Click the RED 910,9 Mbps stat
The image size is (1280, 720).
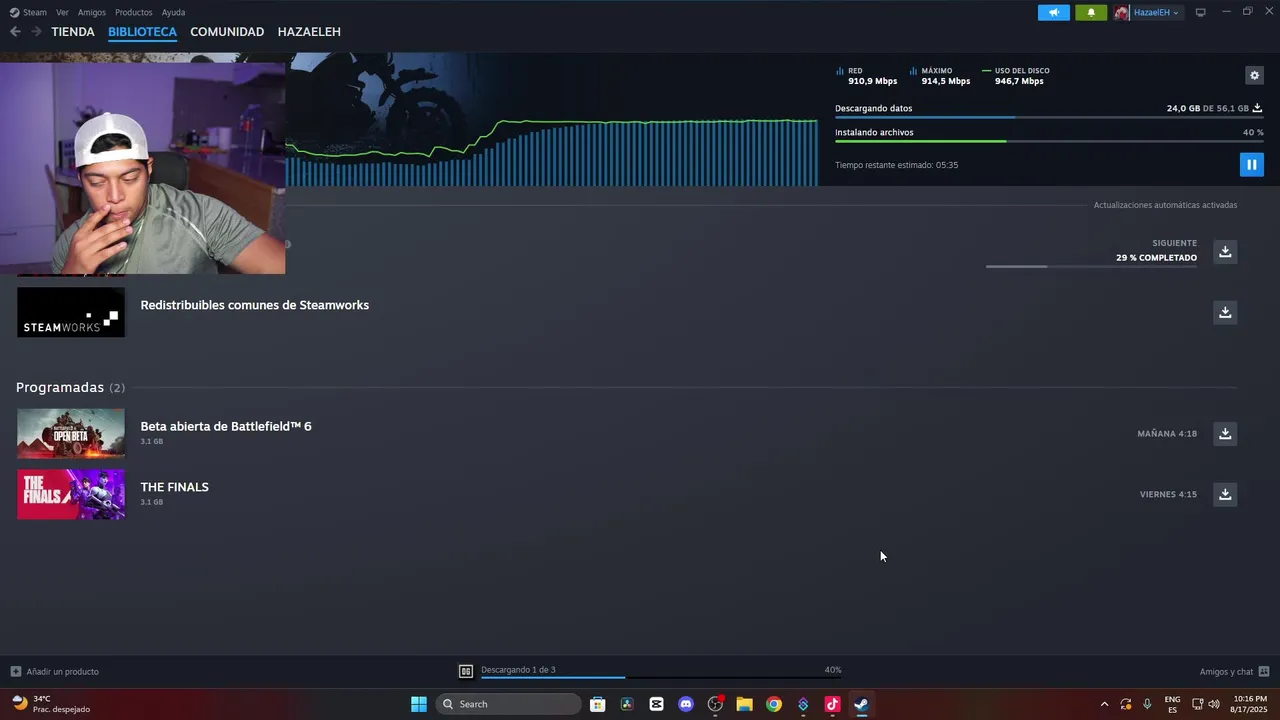pos(866,76)
